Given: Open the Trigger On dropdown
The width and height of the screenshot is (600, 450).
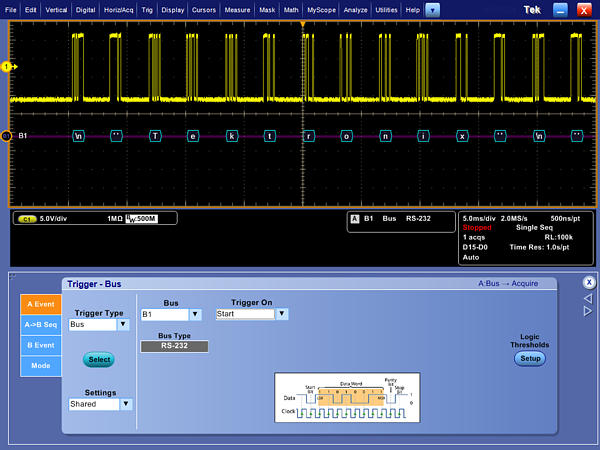Looking at the screenshot, I should coord(281,314).
